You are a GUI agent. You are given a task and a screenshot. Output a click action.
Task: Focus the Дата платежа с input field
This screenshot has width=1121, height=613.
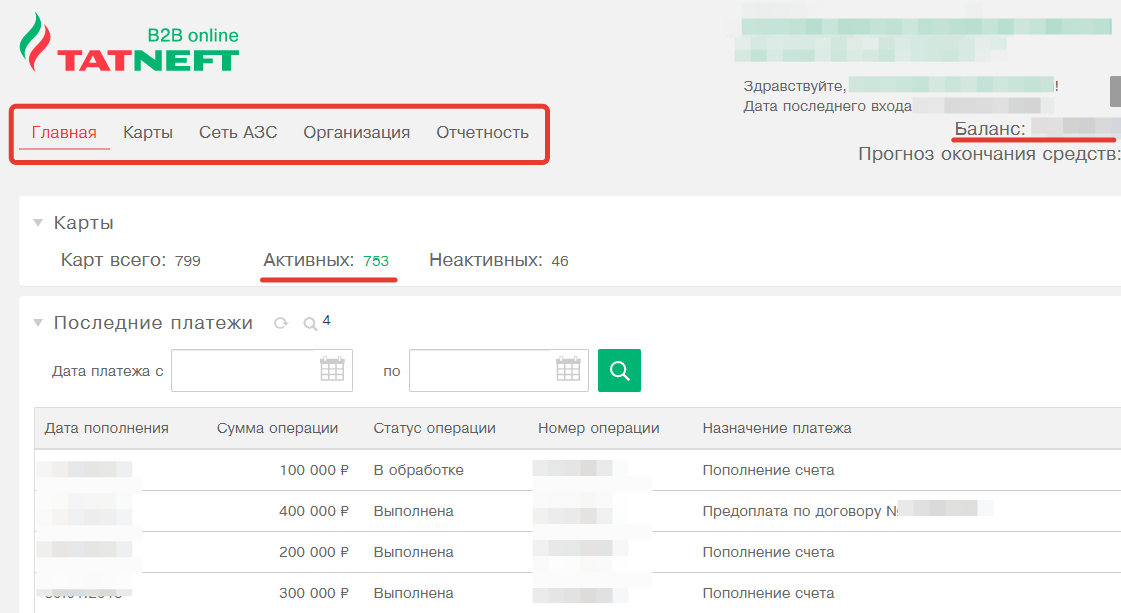coord(262,371)
